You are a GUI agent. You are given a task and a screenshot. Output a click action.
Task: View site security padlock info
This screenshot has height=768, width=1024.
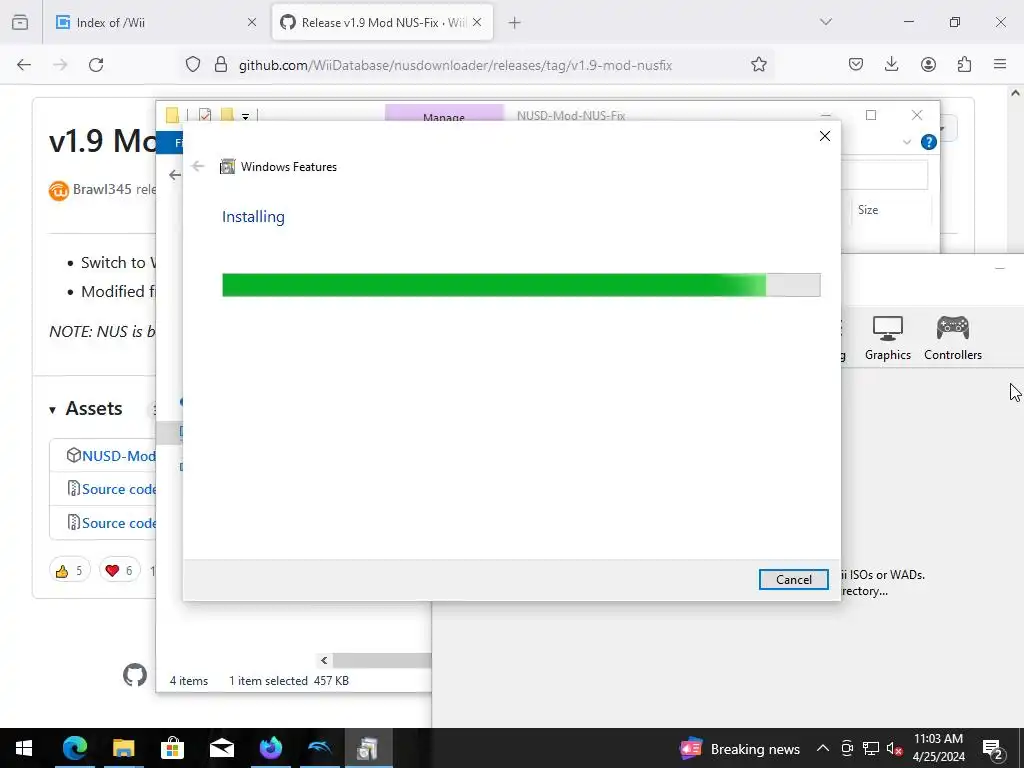click(221, 65)
